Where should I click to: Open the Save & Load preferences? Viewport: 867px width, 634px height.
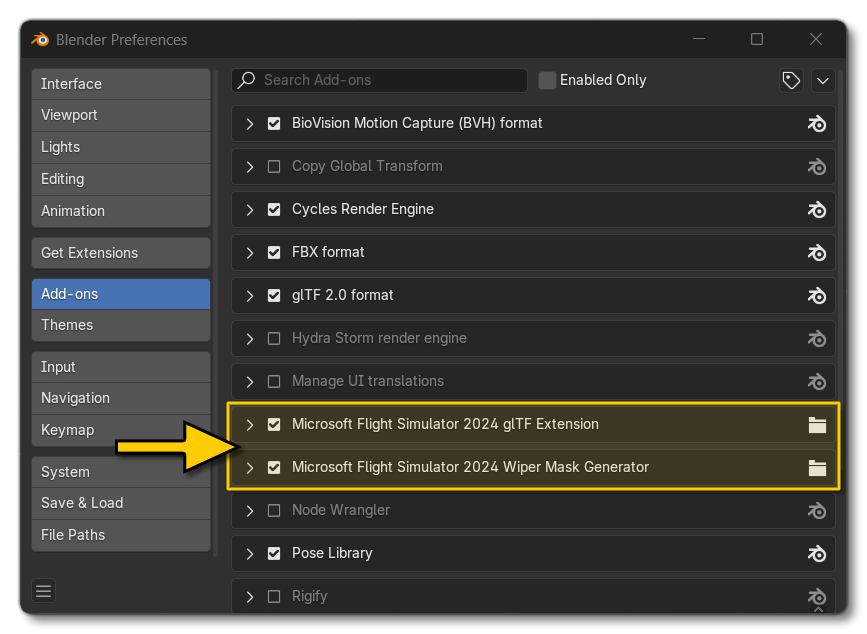tap(120, 503)
